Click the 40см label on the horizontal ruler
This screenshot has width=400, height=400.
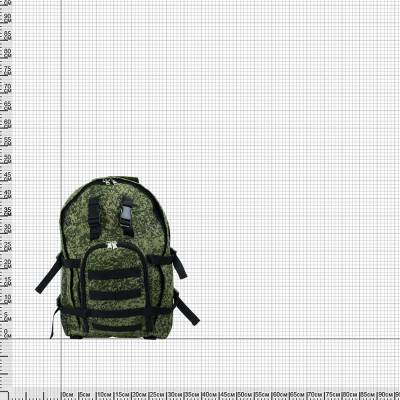[210, 395]
